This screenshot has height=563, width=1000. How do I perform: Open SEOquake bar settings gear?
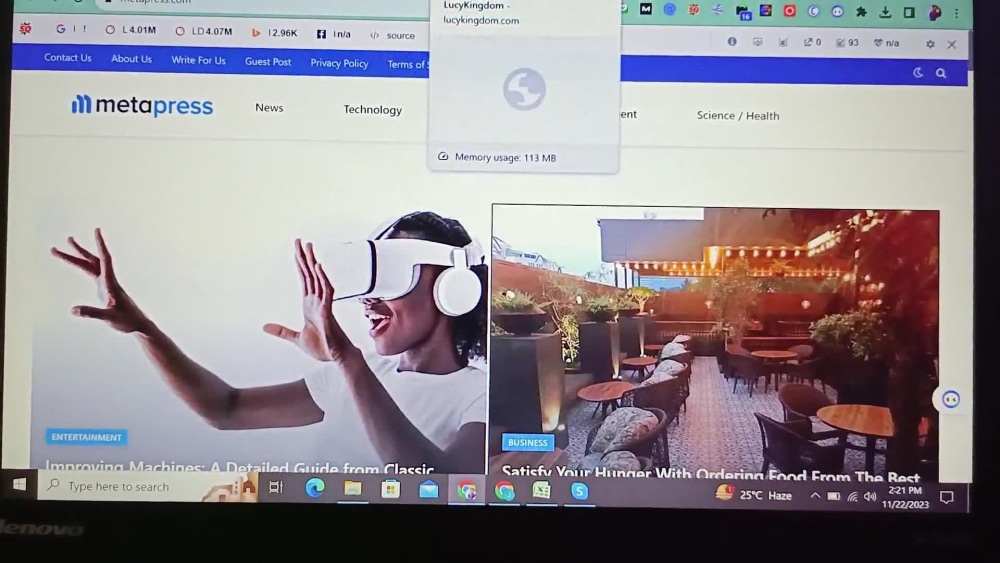coord(930,44)
